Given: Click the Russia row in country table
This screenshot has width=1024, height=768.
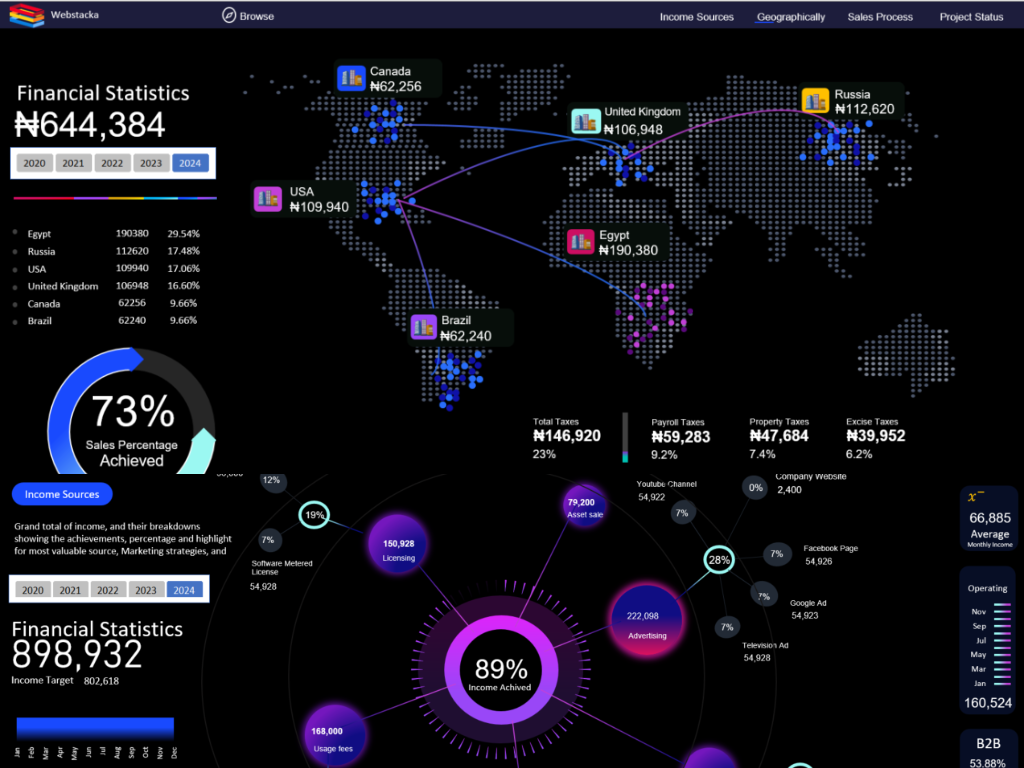Looking at the screenshot, I should 108,251.
